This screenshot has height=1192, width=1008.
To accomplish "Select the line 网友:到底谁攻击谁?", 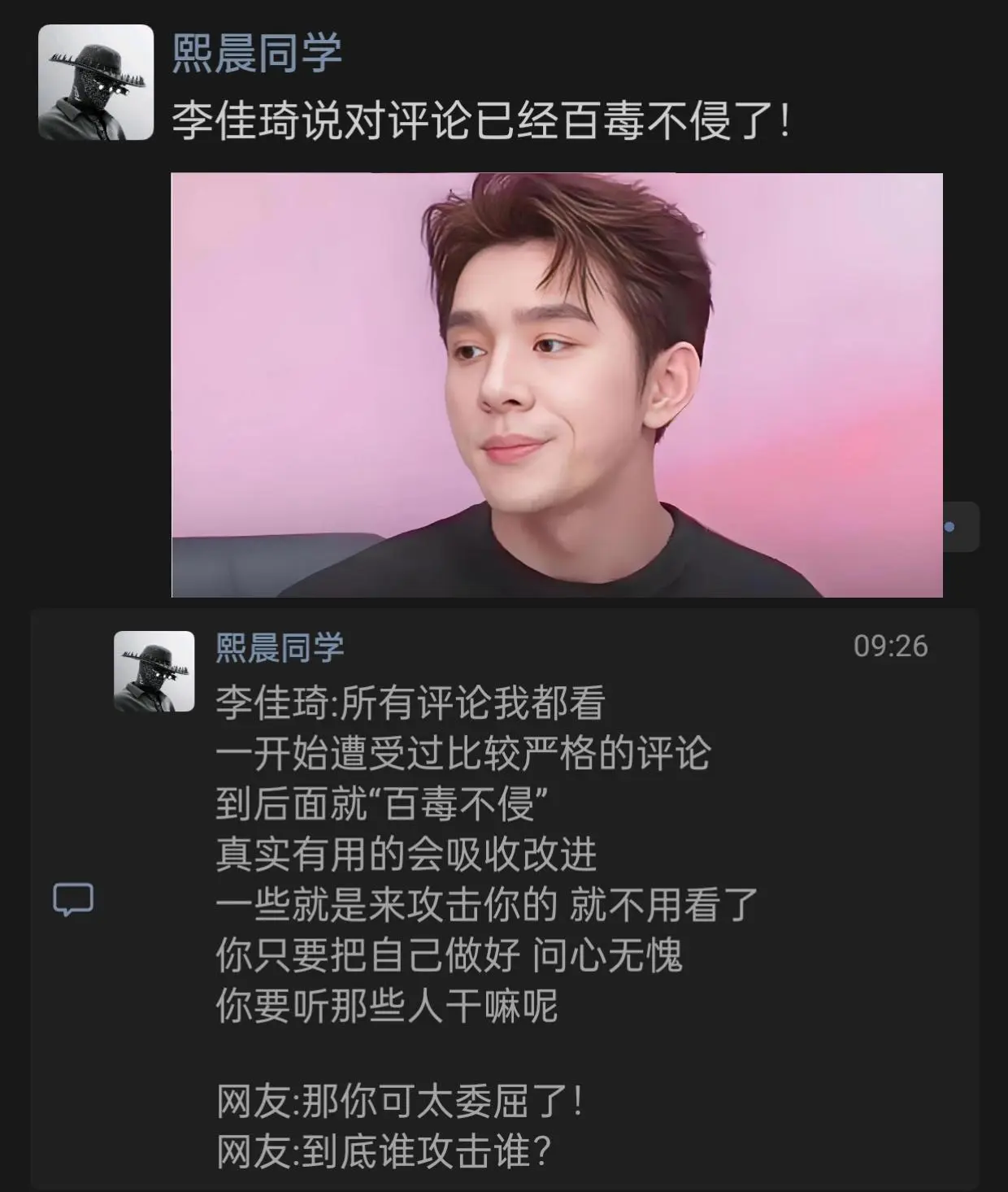I will coord(385,1151).
